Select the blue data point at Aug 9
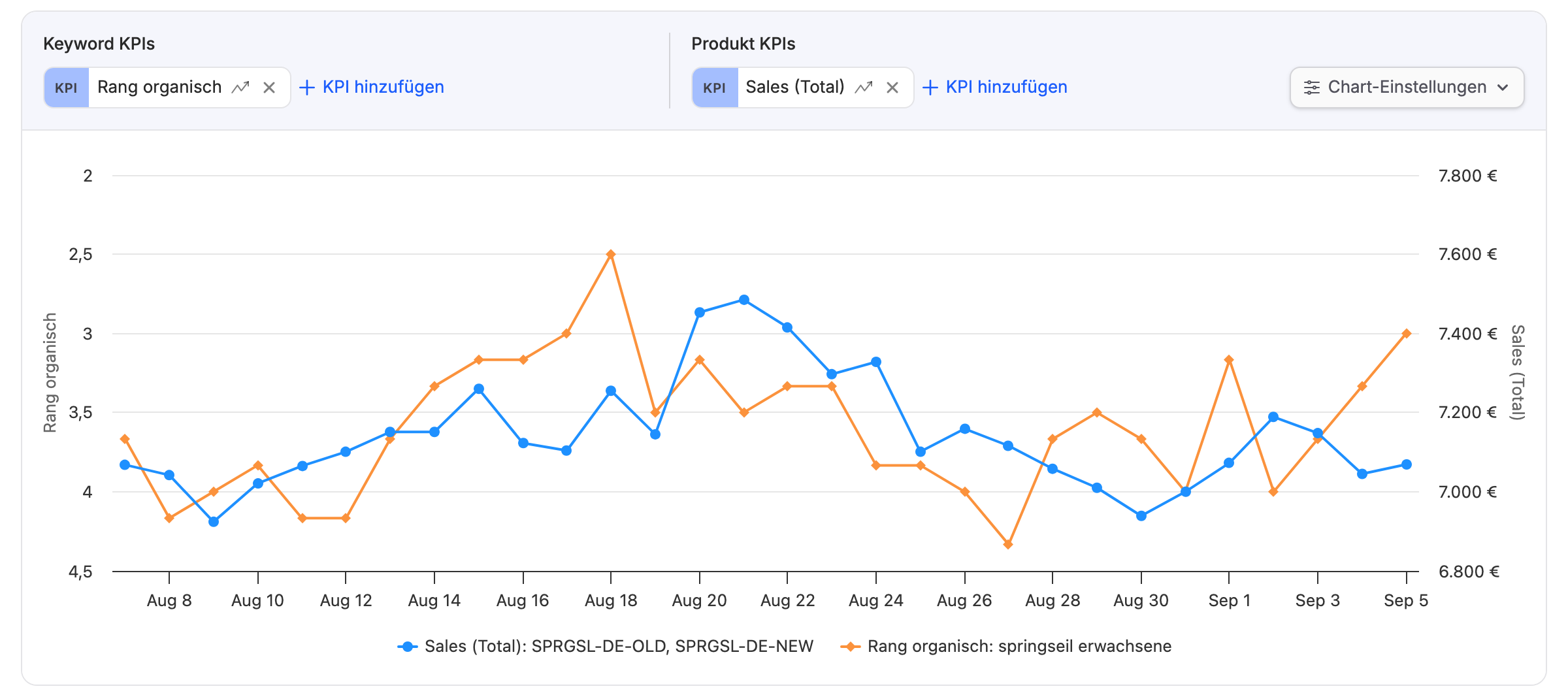The image size is (1568, 695). click(213, 521)
